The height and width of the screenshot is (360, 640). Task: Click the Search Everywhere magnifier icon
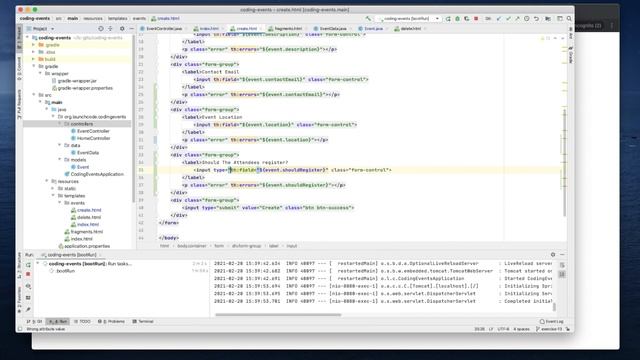pos(569,19)
